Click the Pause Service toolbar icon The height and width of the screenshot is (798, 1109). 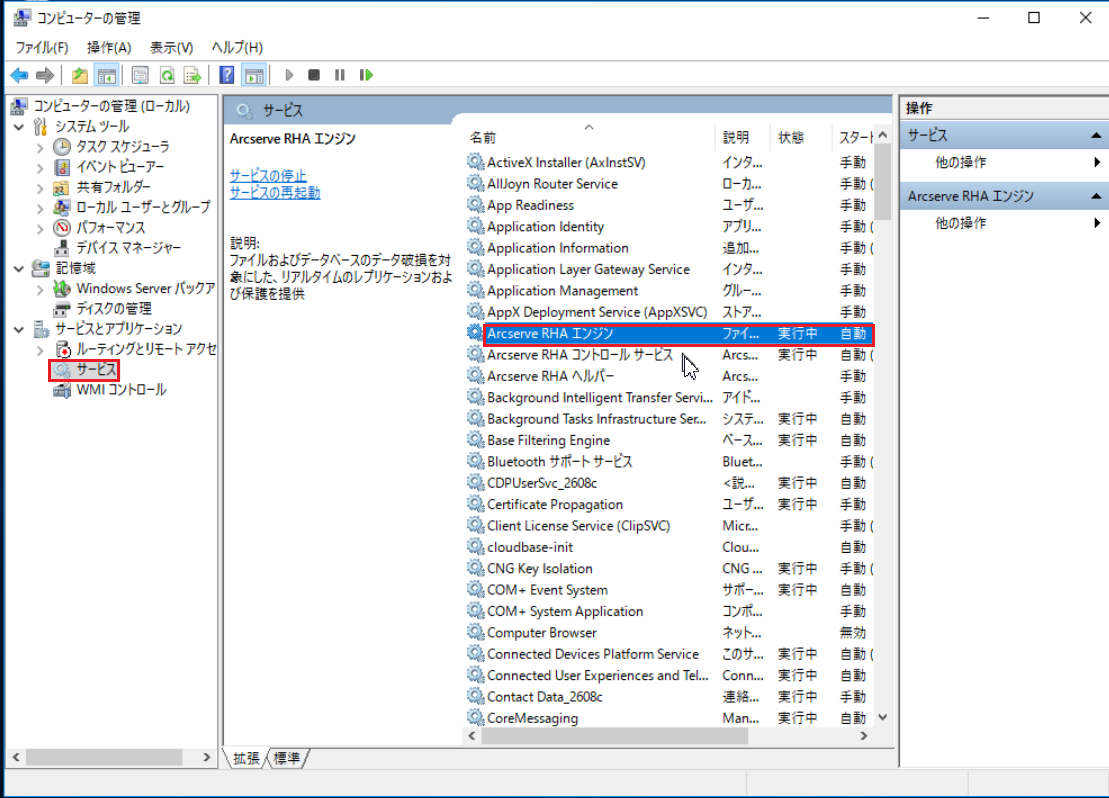tap(340, 75)
